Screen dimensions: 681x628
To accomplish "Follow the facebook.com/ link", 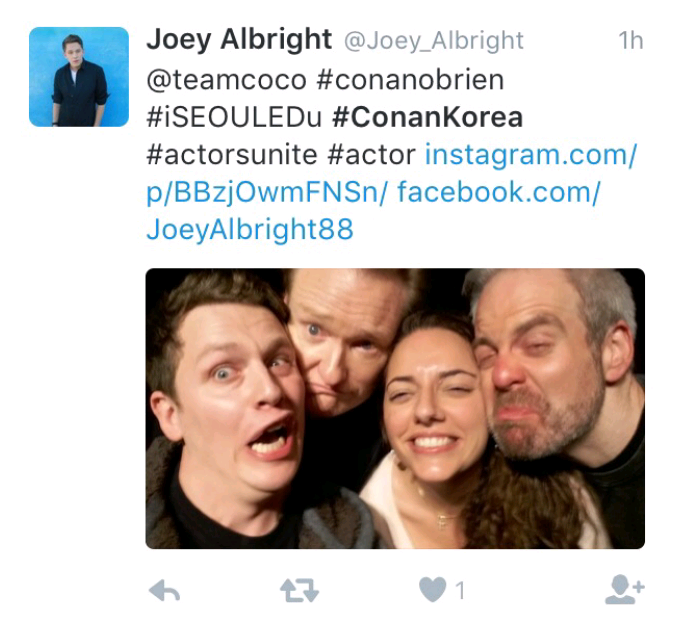I will (499, 192).
